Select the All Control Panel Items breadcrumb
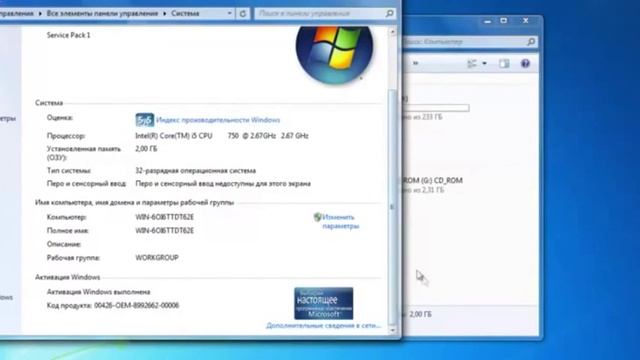This screenshot has height=360, width=640. [102, 13]
